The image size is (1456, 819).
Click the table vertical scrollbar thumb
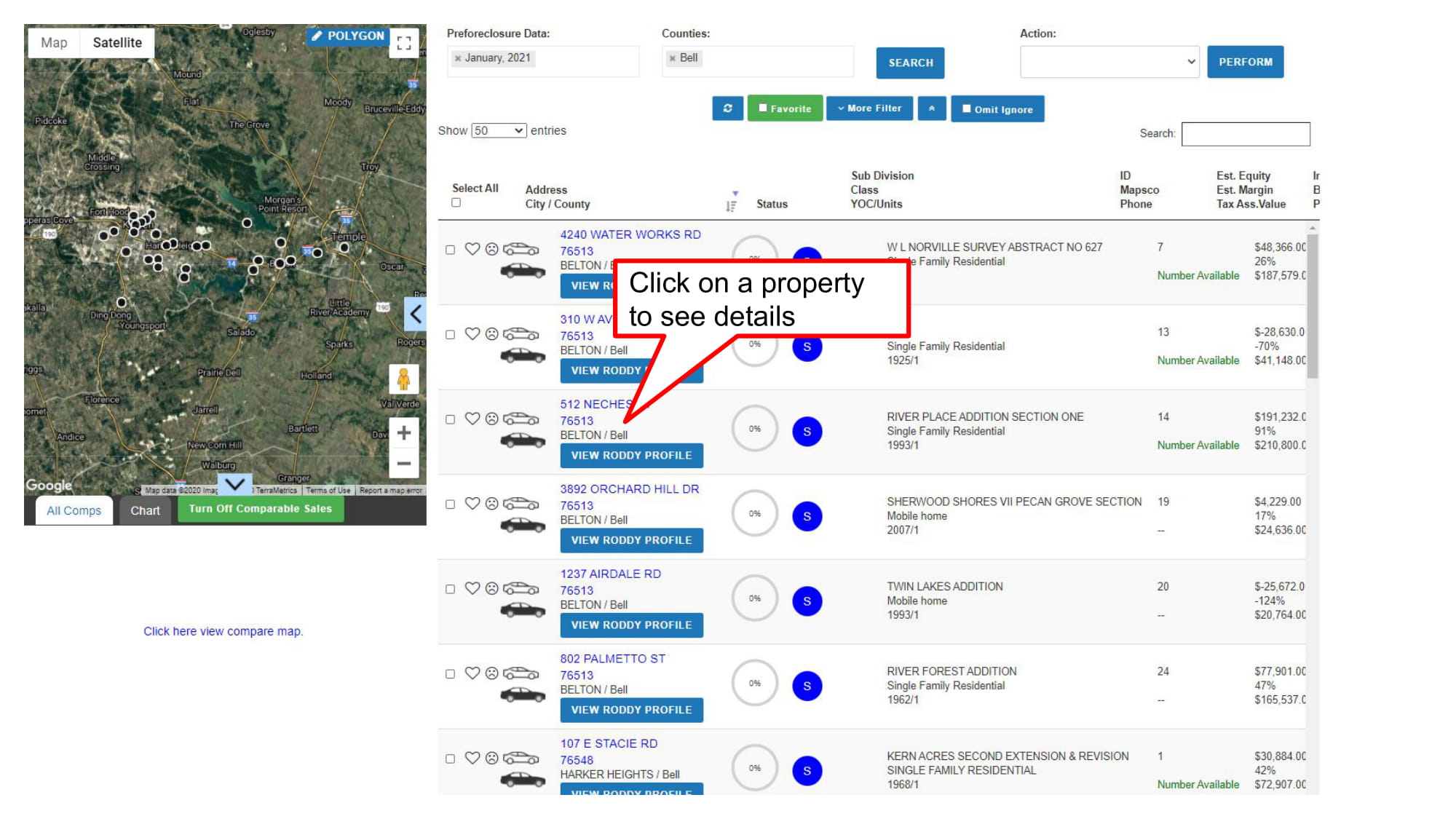point(1312,306)
